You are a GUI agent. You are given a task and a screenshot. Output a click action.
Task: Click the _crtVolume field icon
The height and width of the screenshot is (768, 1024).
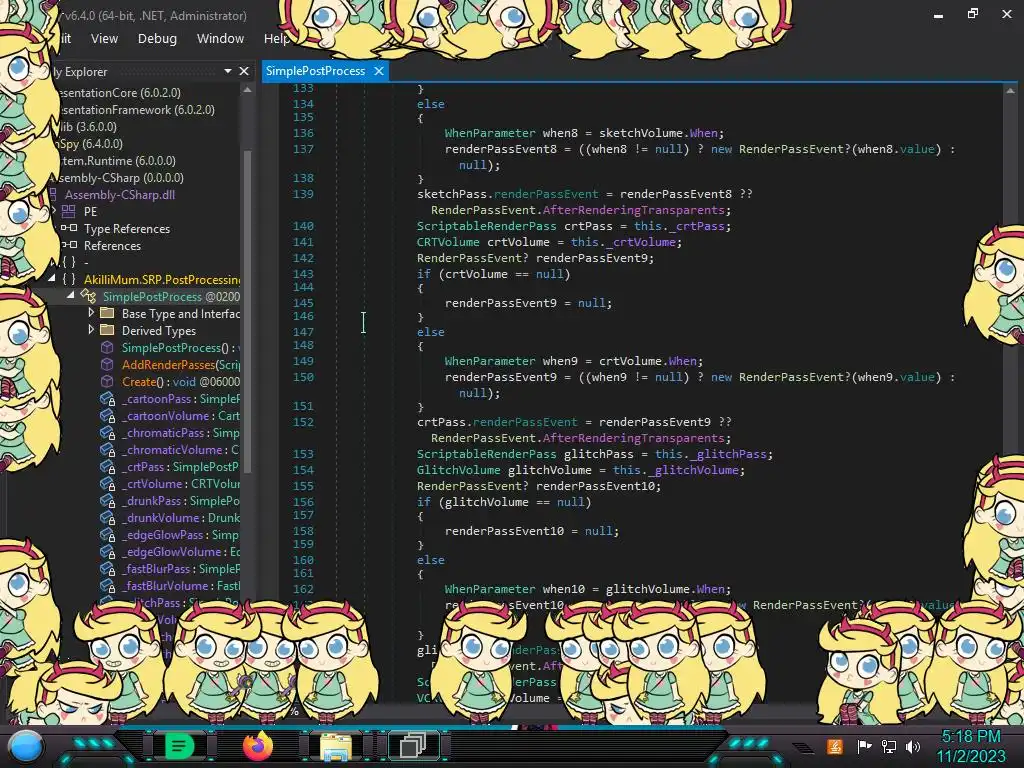tap(107, 483)
